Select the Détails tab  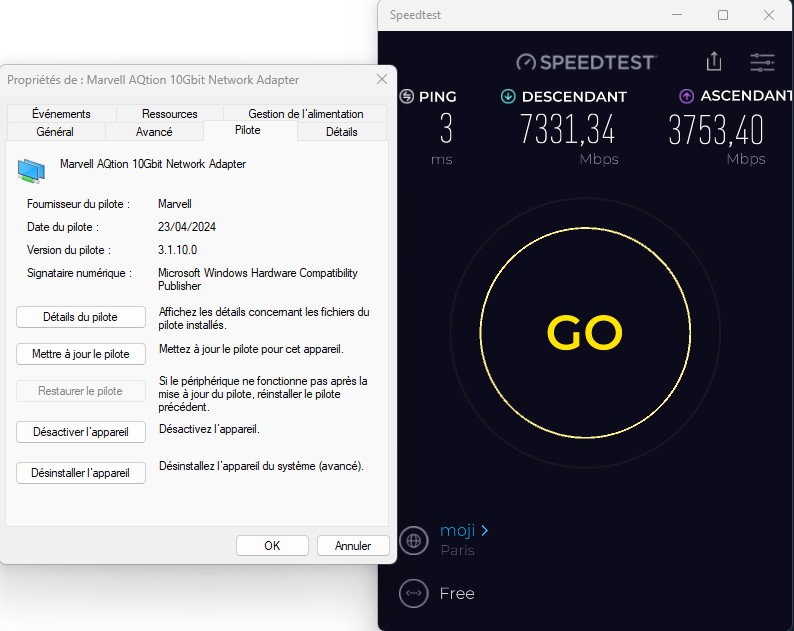tap(341, 132)
